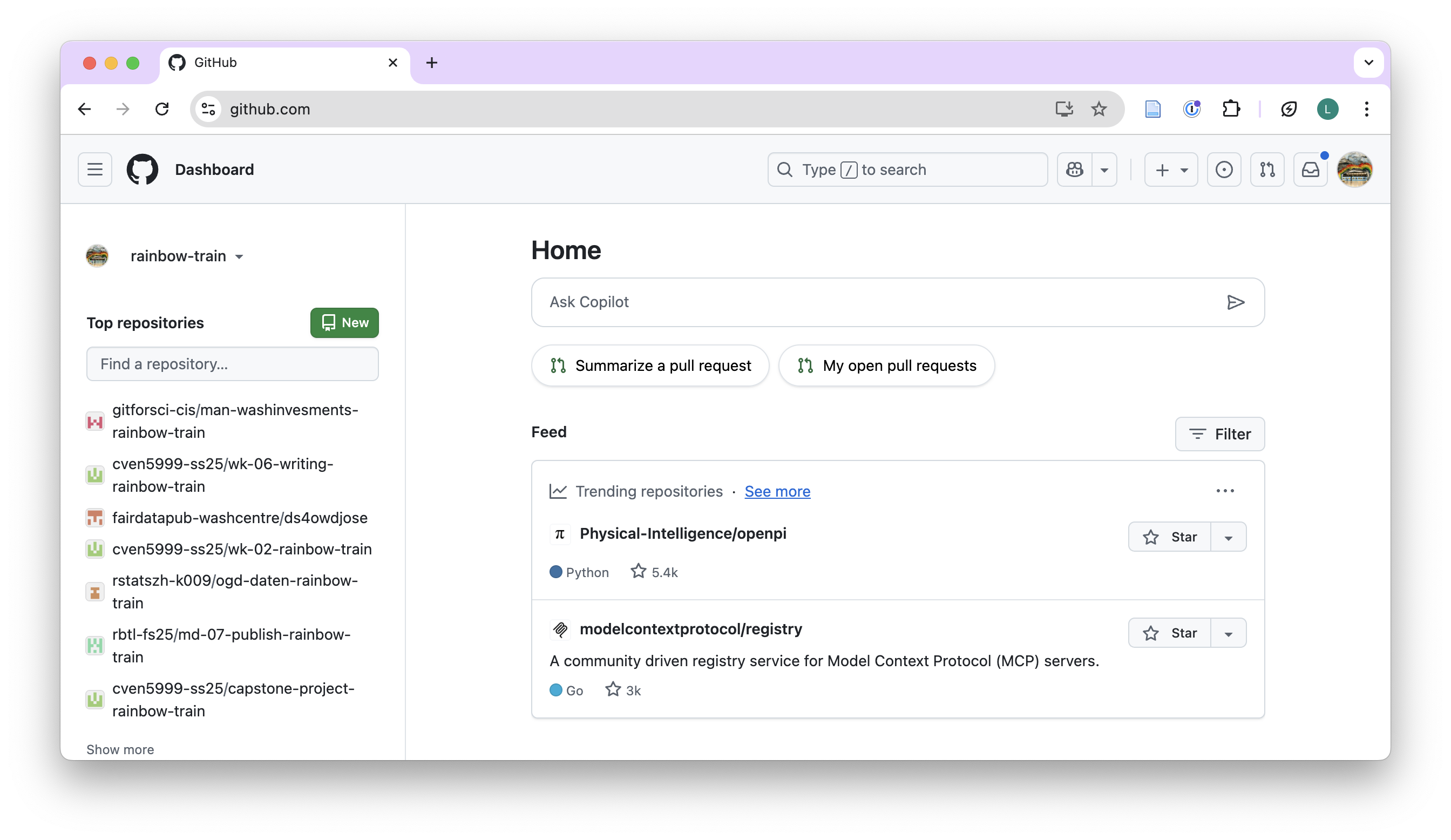This screenshot has height=840, width=1451.
Task: Open the create new plus dropdown
Action: pos(1171,170)
